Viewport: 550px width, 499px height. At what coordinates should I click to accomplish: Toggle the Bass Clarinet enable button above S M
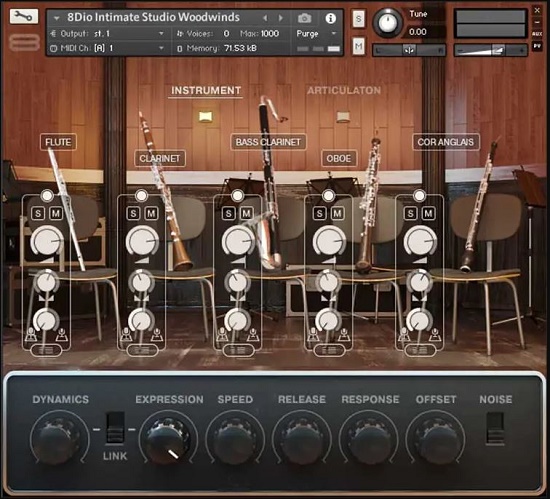point(237,195)
